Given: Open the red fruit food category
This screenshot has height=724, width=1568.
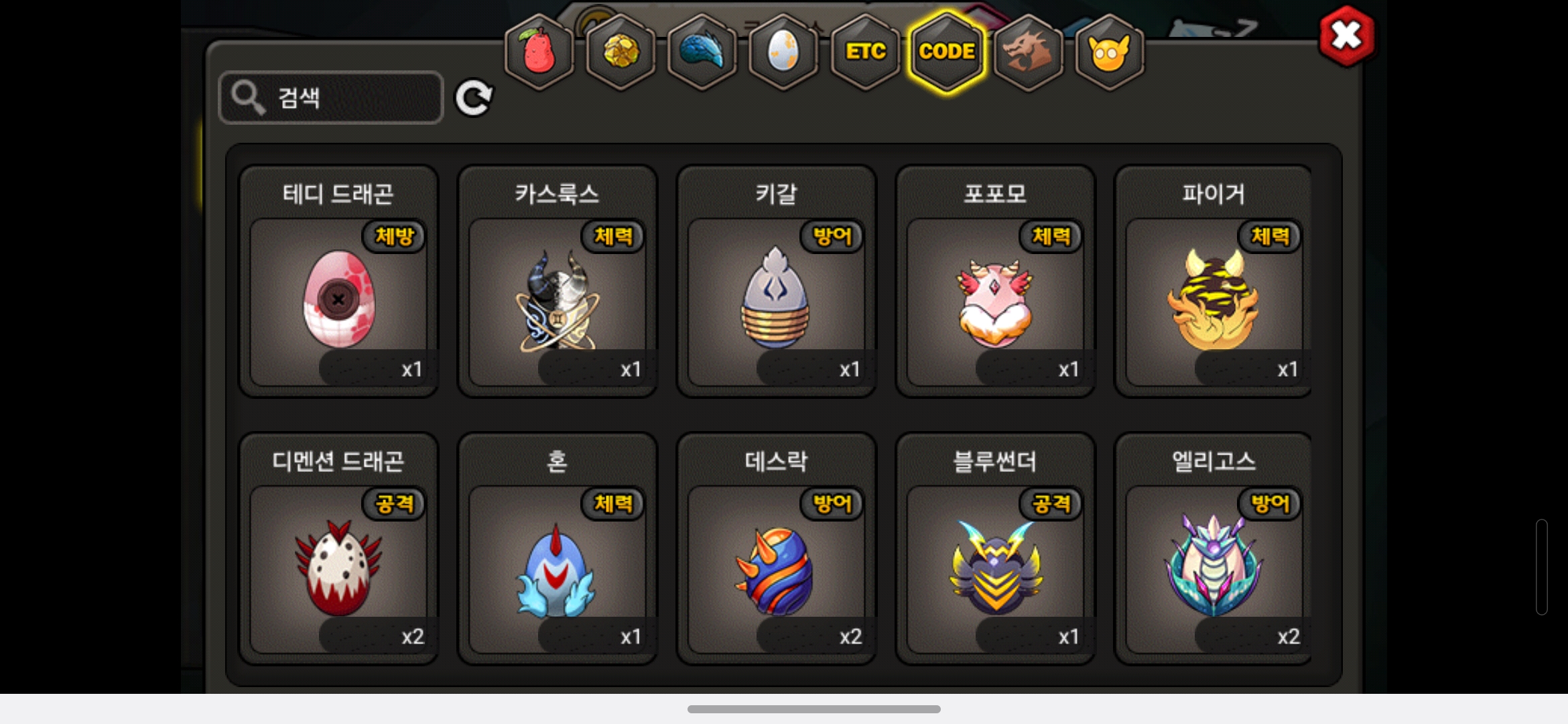Looking at the screenshot, I should [539, 52].
